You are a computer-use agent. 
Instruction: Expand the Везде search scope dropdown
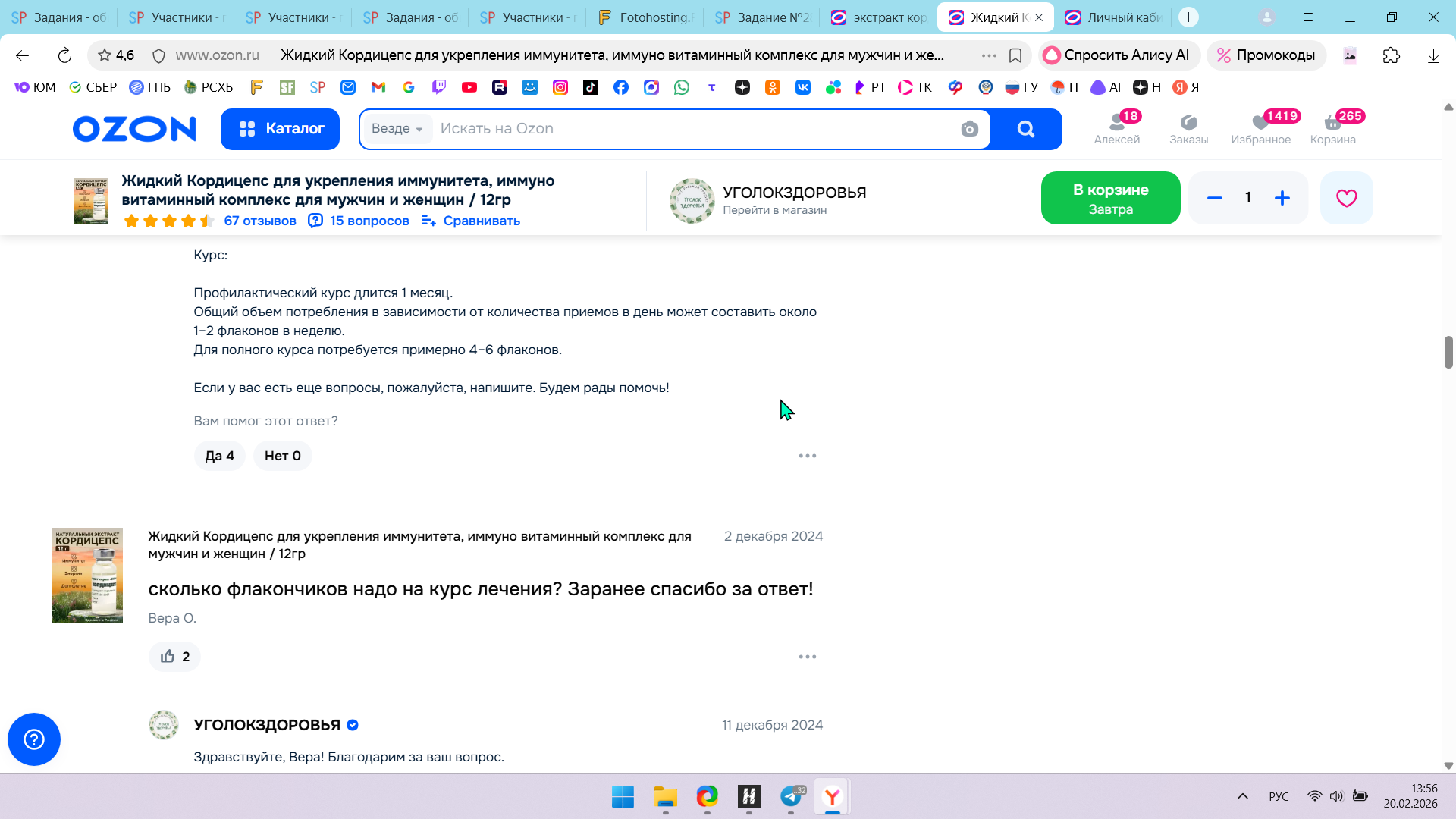coord(397,129)
